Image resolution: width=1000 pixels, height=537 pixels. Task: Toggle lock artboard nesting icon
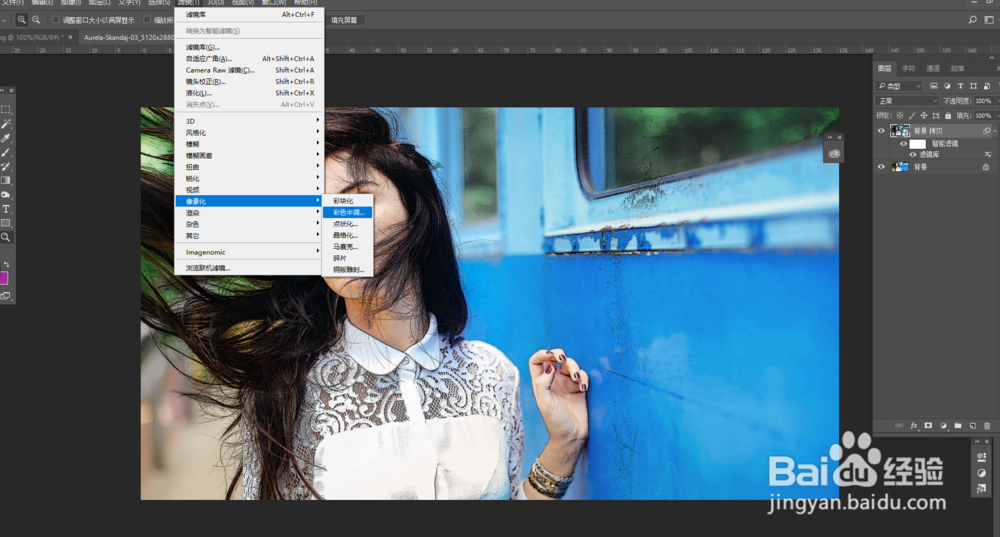[936, 115]
